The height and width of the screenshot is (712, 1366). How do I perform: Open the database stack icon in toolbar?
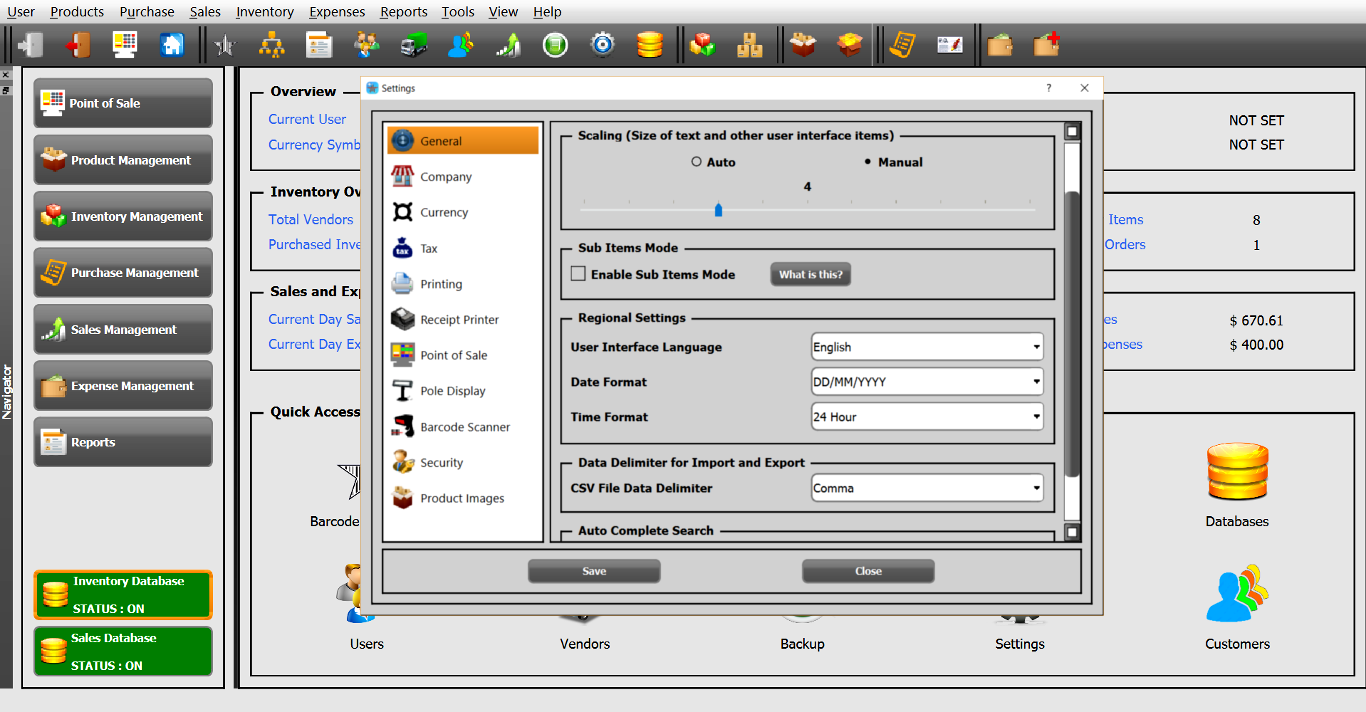[650, 45]
